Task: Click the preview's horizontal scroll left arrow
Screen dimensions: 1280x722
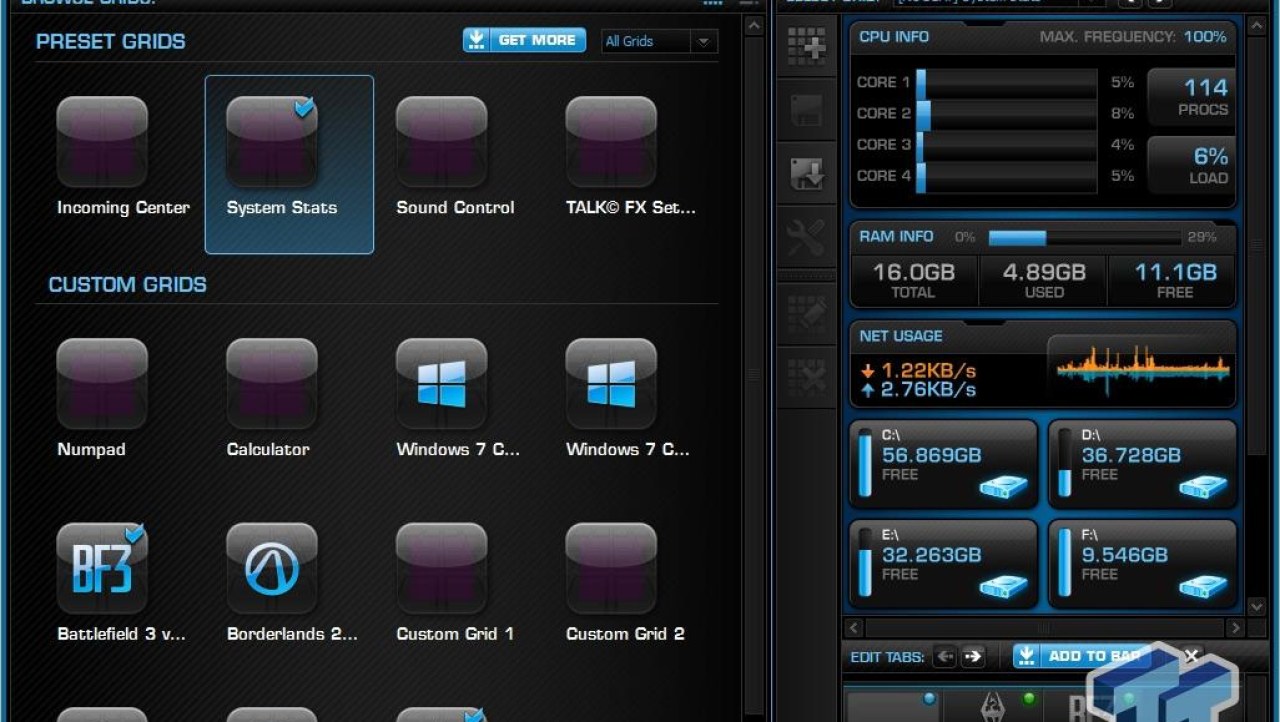Action: click(x=853, y=628)
